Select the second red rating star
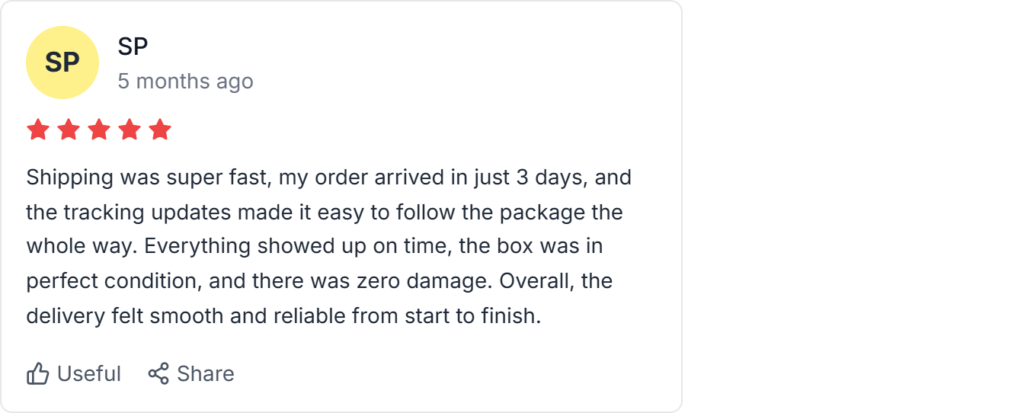Viewport: 1024px width, 413px height. coord(69,130)
